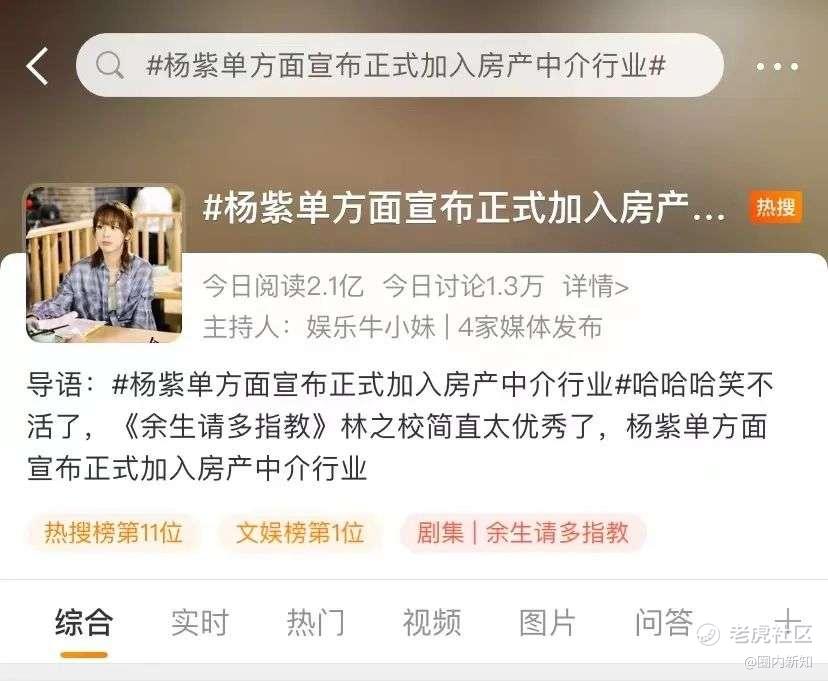Switch to the 视频 tab

click(432, 622)
